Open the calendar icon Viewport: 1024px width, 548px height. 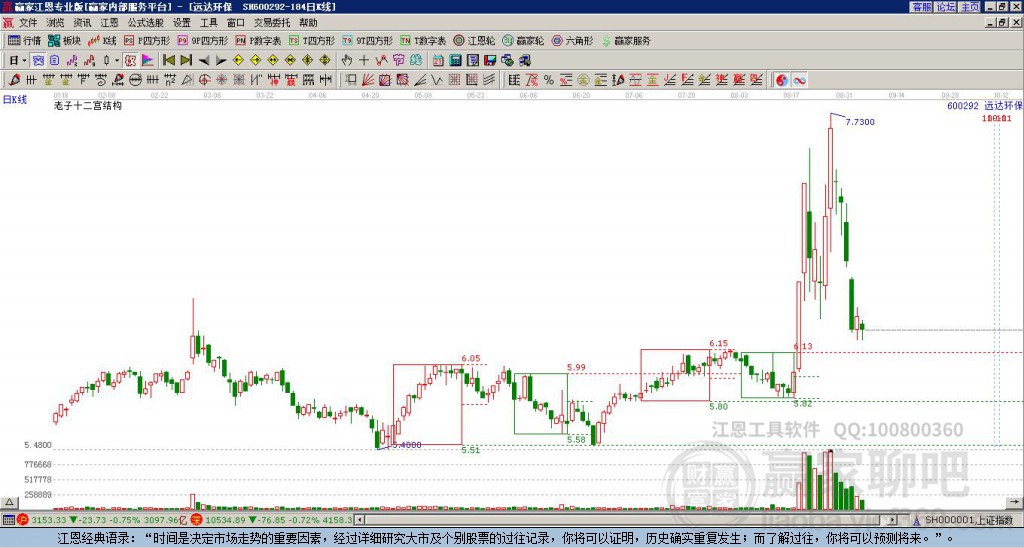click(438, 61)
